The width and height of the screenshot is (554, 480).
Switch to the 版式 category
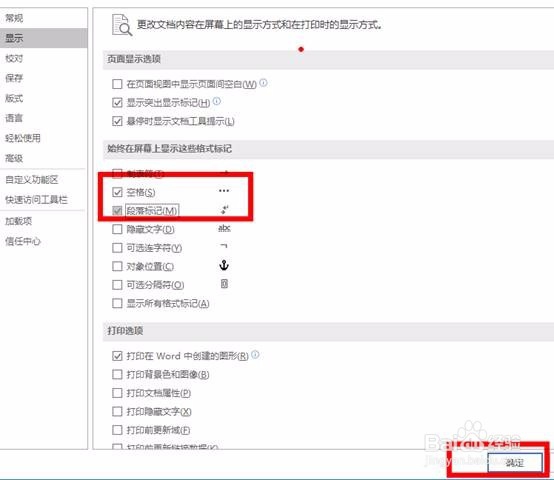(x=43, y=98)
